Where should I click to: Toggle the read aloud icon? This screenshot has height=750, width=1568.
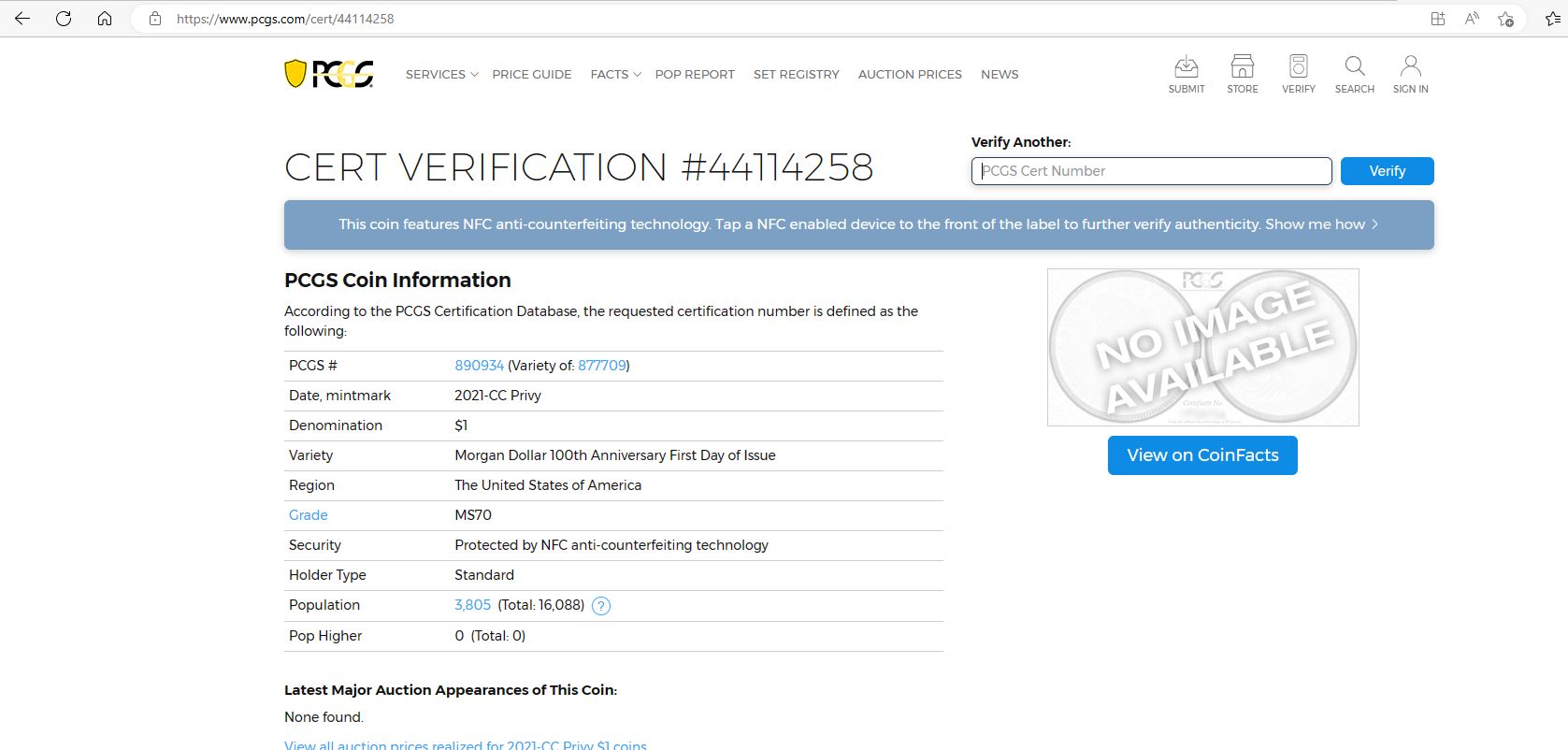(1472, 19)
